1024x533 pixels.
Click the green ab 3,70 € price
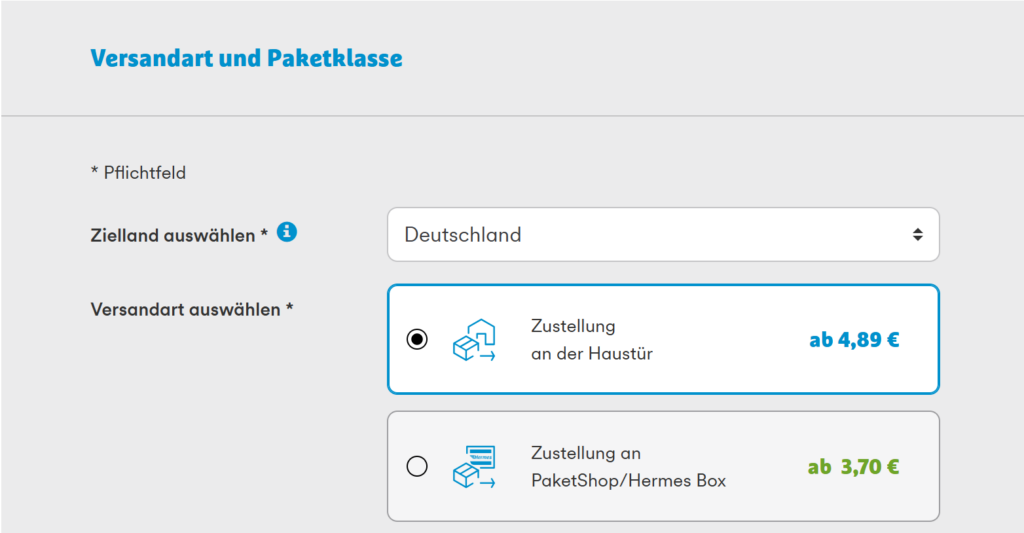853,466
